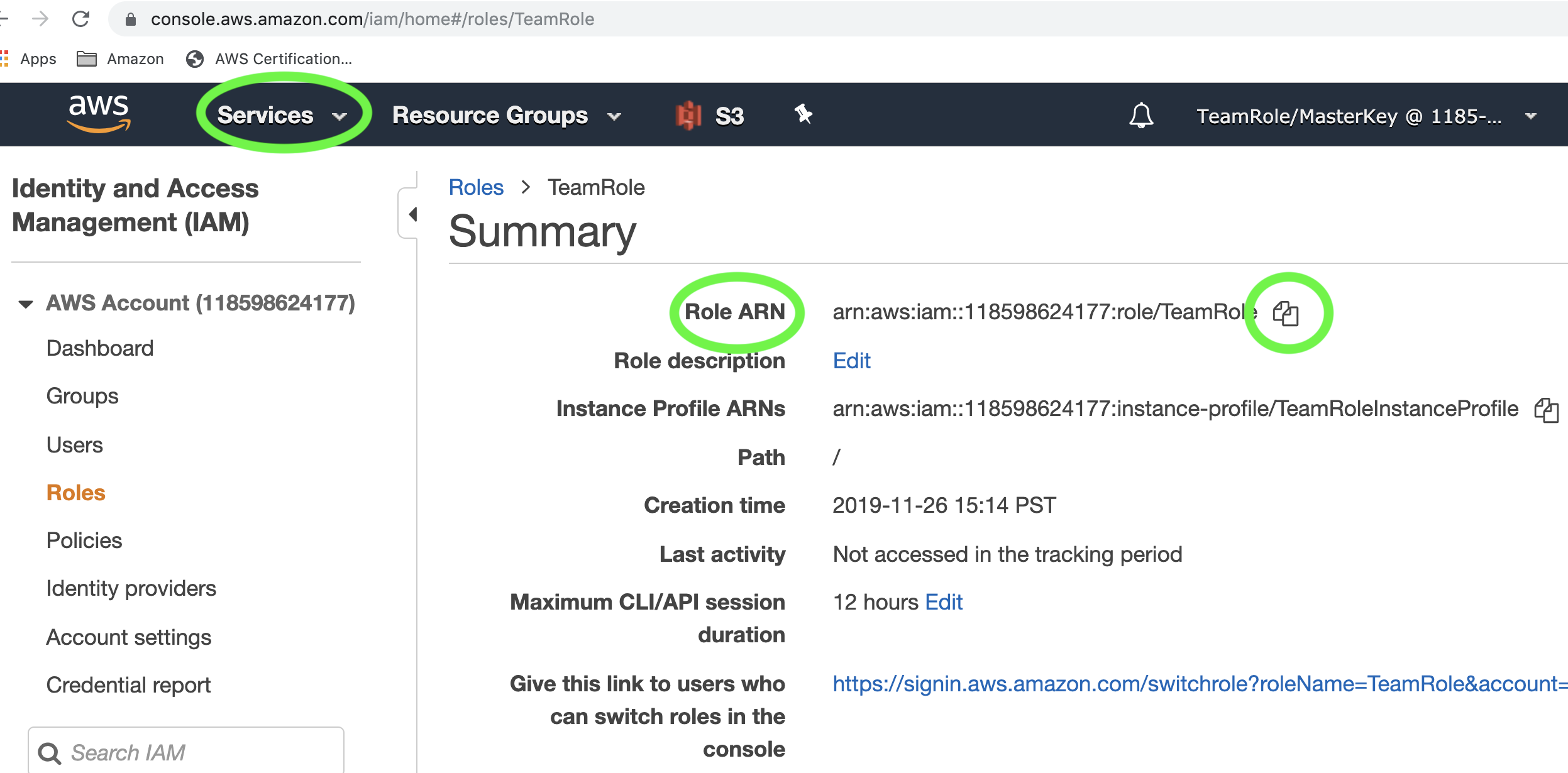Open the Apps bookmarks shortcut
The width and height of the screenshot is (1568, 773).
click(28, 59)
